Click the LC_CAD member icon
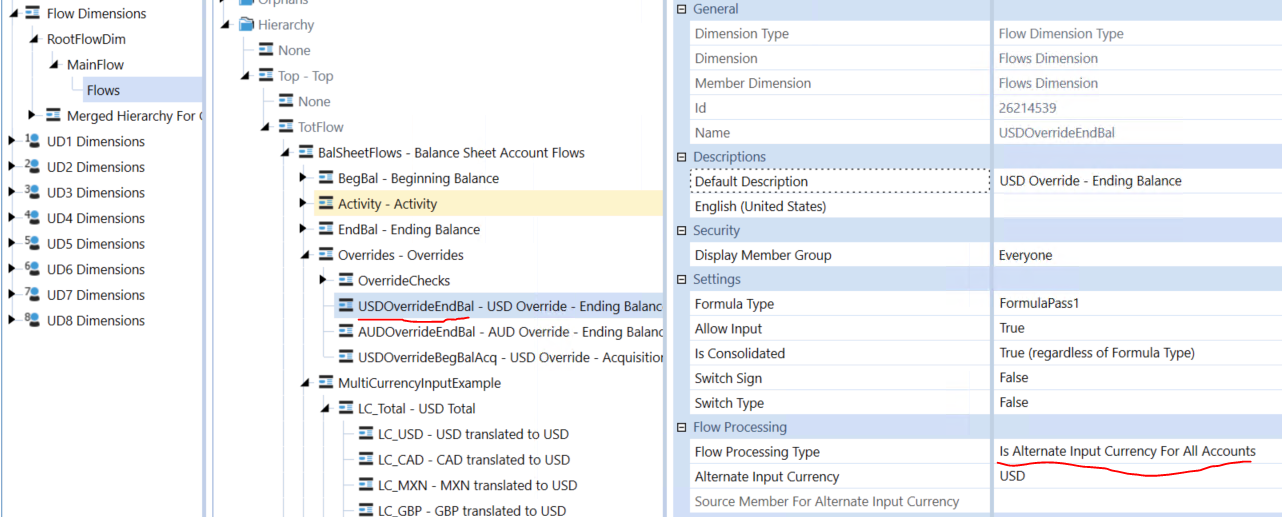Image resolution: width=1282 pixels, height=517 pixels. [366, 460]
